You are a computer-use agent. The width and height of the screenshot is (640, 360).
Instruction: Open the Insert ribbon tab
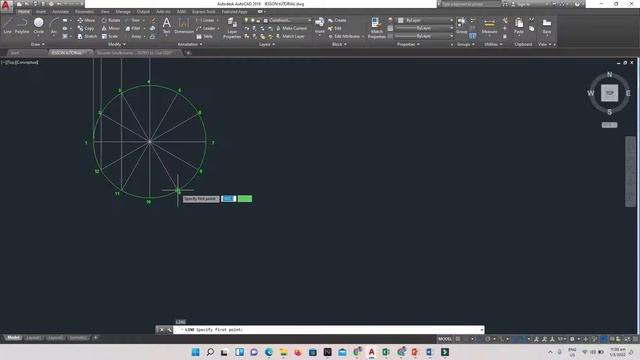click(41, 11)
